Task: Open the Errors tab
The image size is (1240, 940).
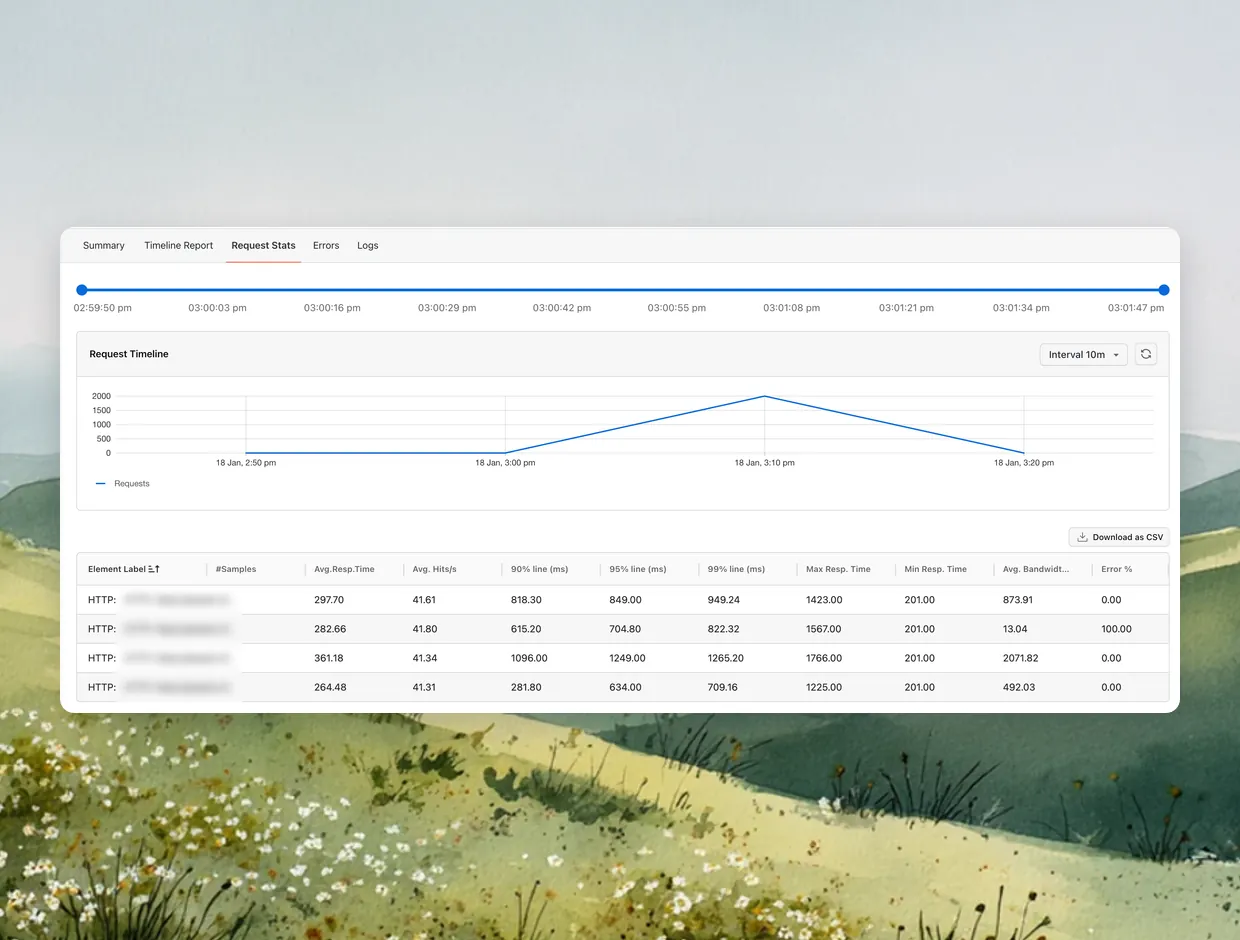Action: click(326, 245)
